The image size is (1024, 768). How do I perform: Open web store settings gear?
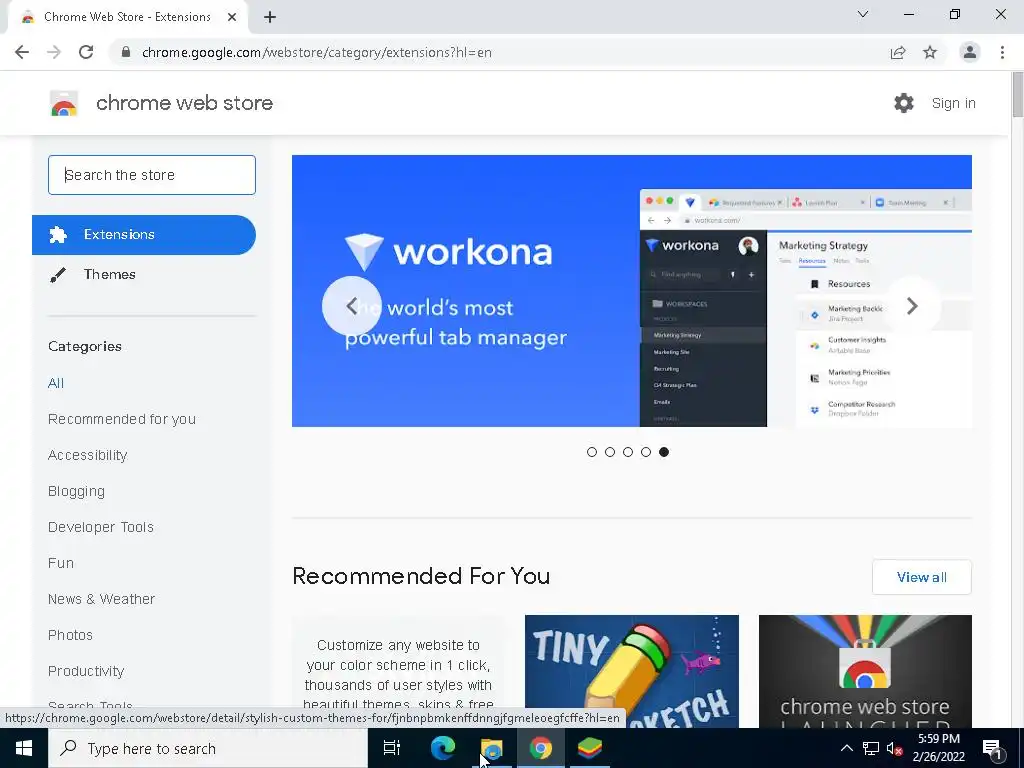(x=904, y=103)
